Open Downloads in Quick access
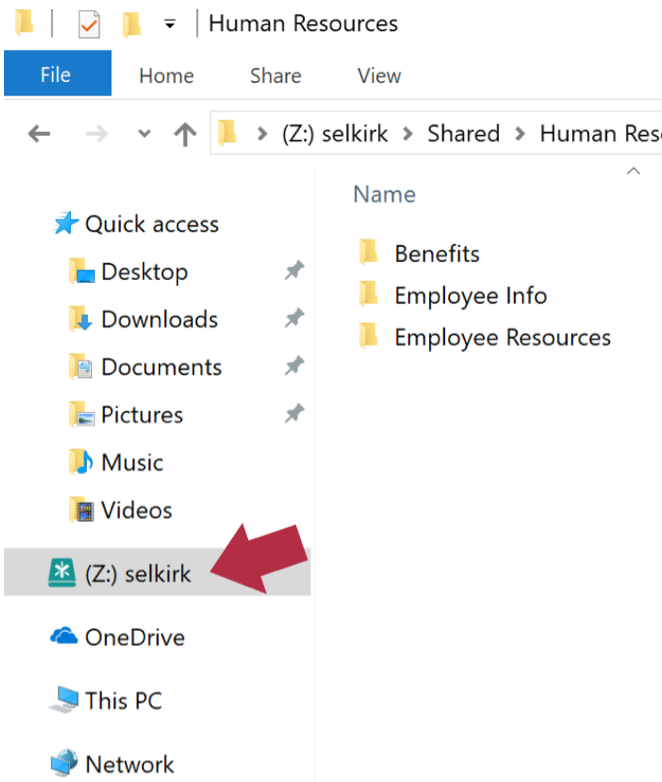662x782 pixels. pyautogui.click(x=158, y=319)
